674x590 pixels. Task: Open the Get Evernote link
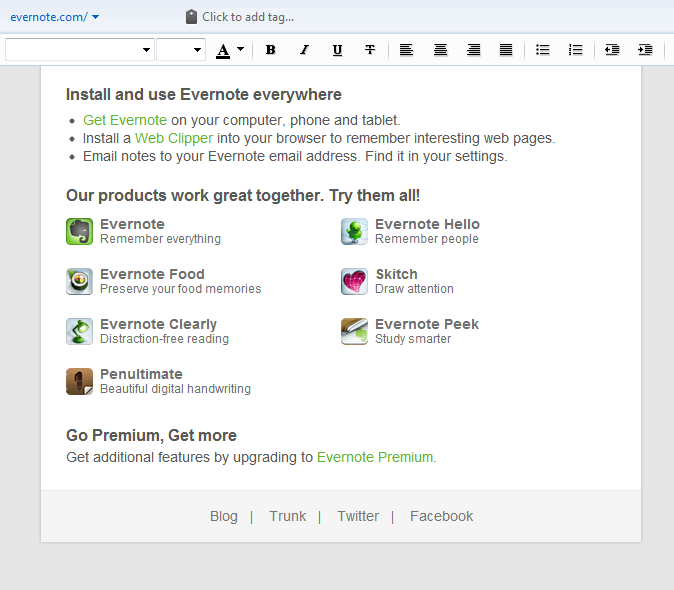pyautogui.click(x=125, y=120)
